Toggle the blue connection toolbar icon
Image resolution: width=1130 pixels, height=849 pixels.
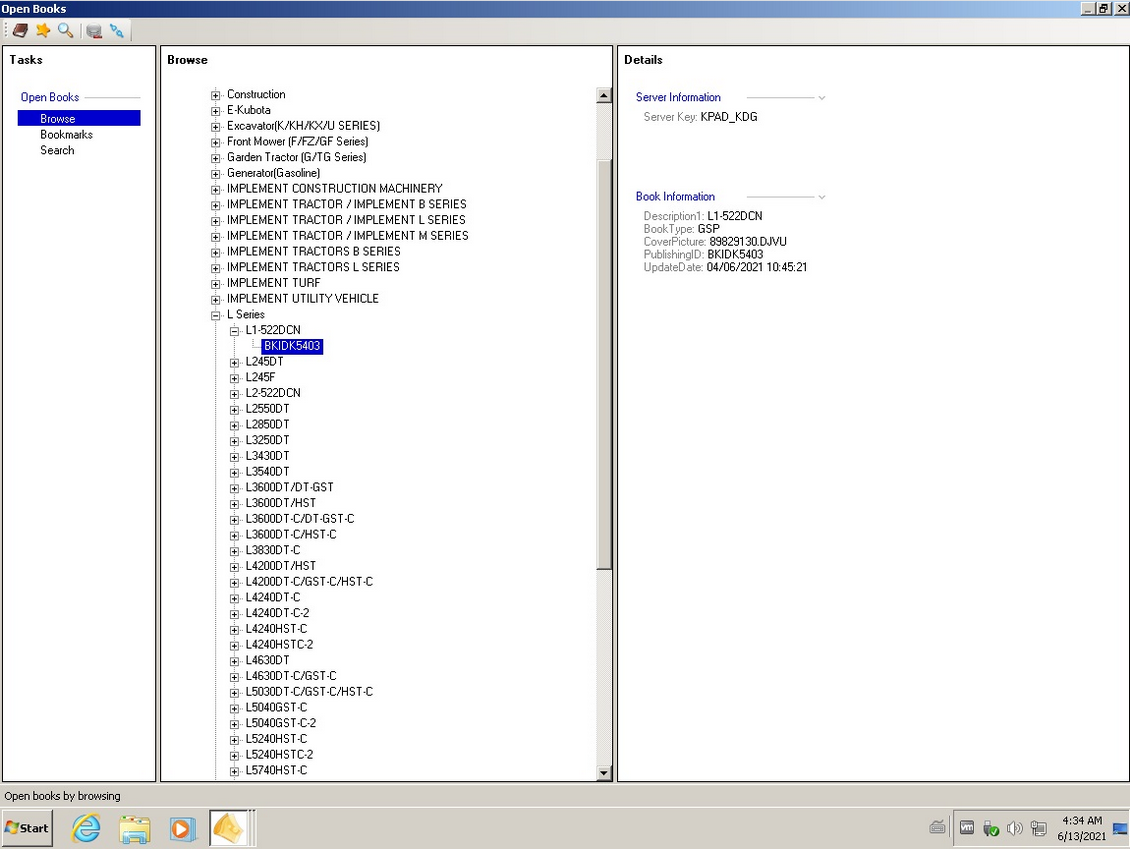coord(116,30)
